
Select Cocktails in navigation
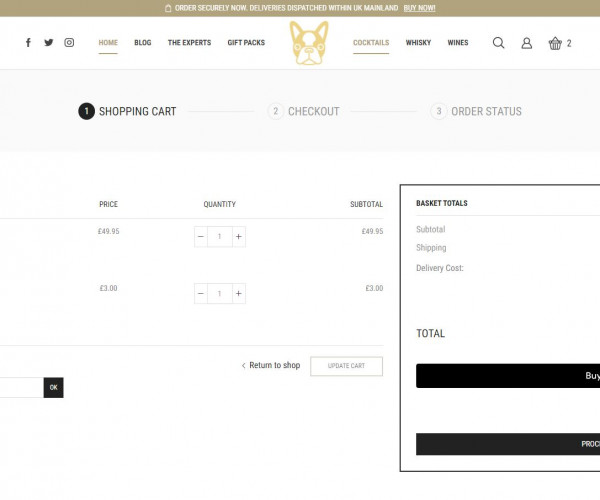(371, 43)
